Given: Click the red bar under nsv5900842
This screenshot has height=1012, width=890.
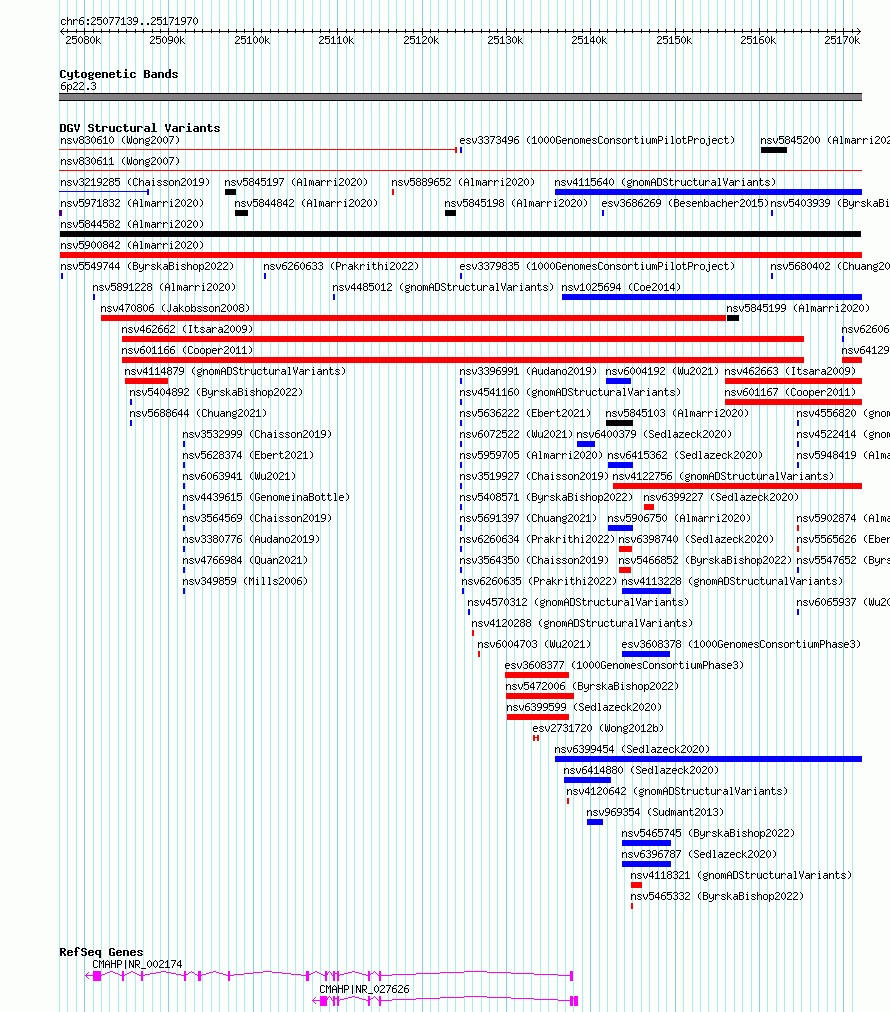Looking at the screenshot, I should pyautogui.click(x=460, y=255).
